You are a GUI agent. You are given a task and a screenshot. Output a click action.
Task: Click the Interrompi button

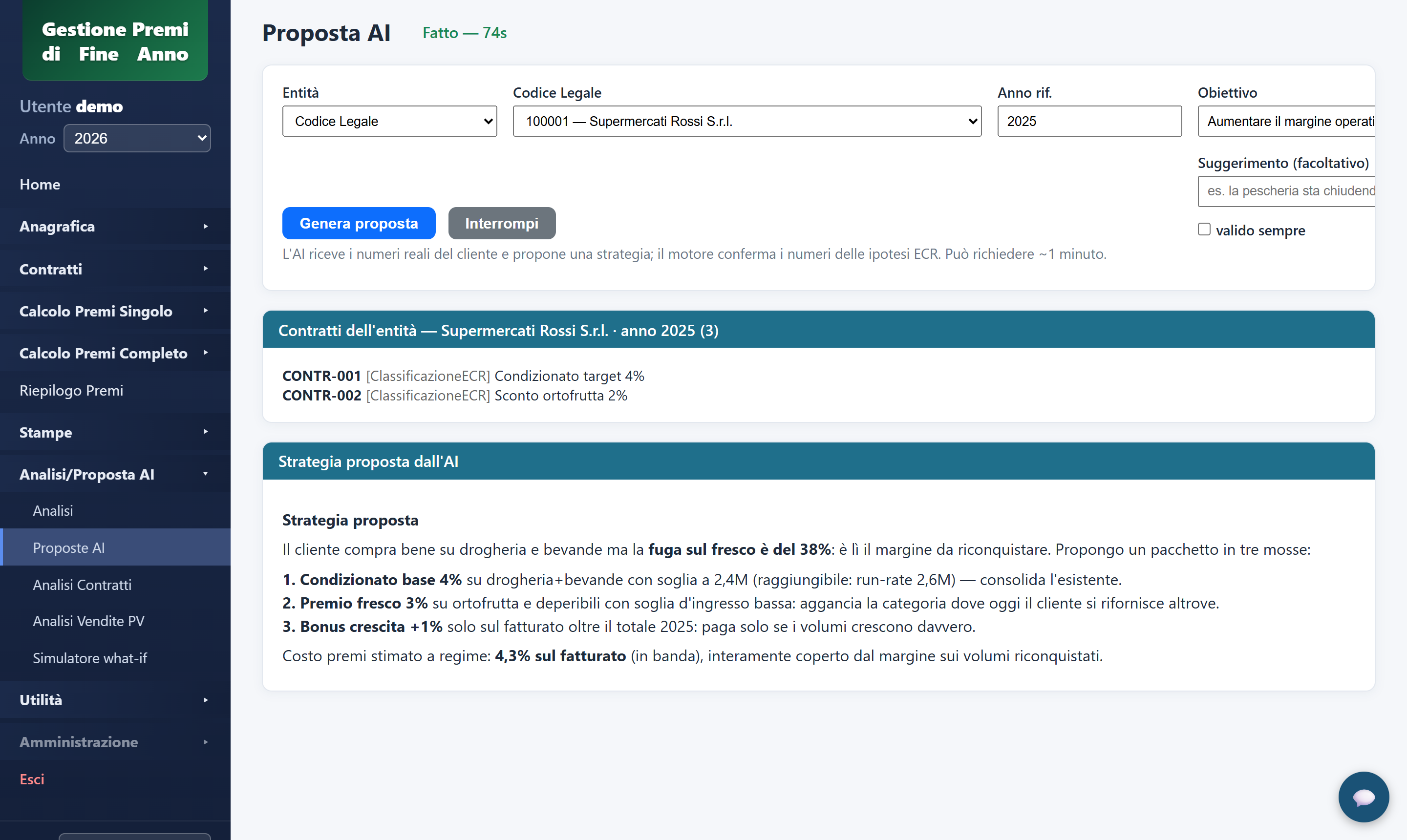click(x=502, y=223)
